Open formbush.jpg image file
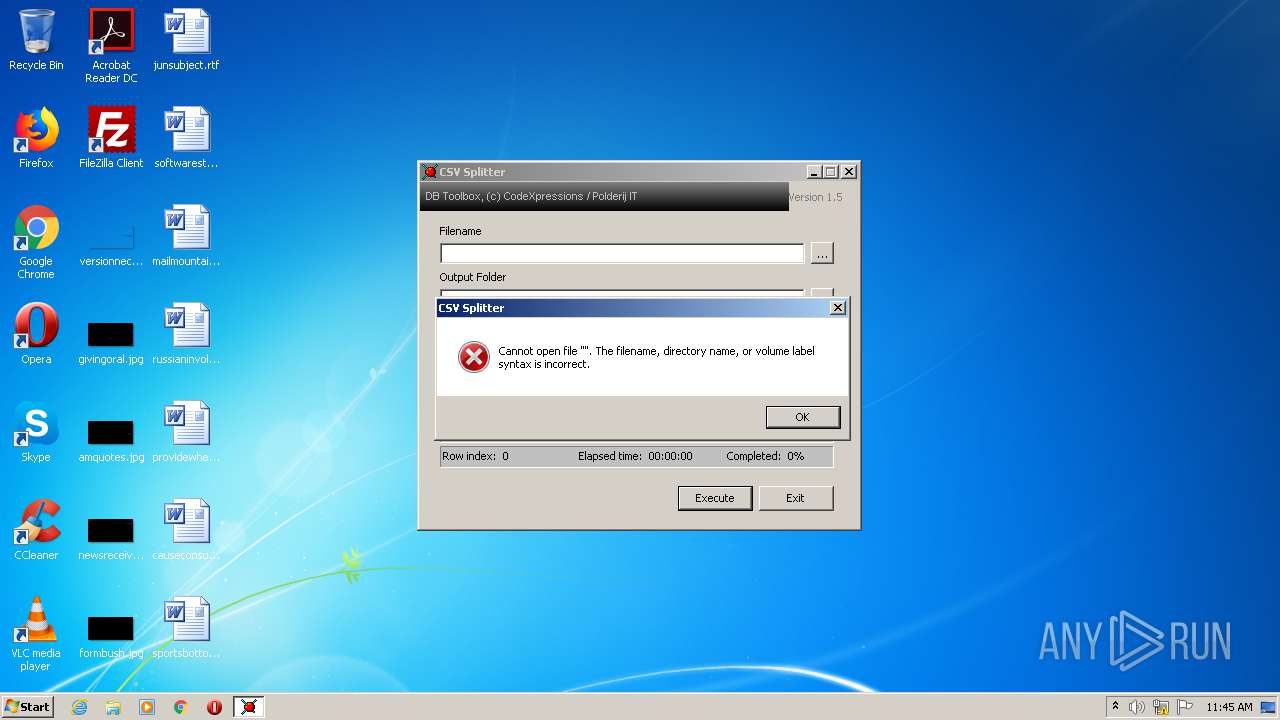Viewport: 1280px width, 720px height. pyautogui.click(x=111, y=636)
